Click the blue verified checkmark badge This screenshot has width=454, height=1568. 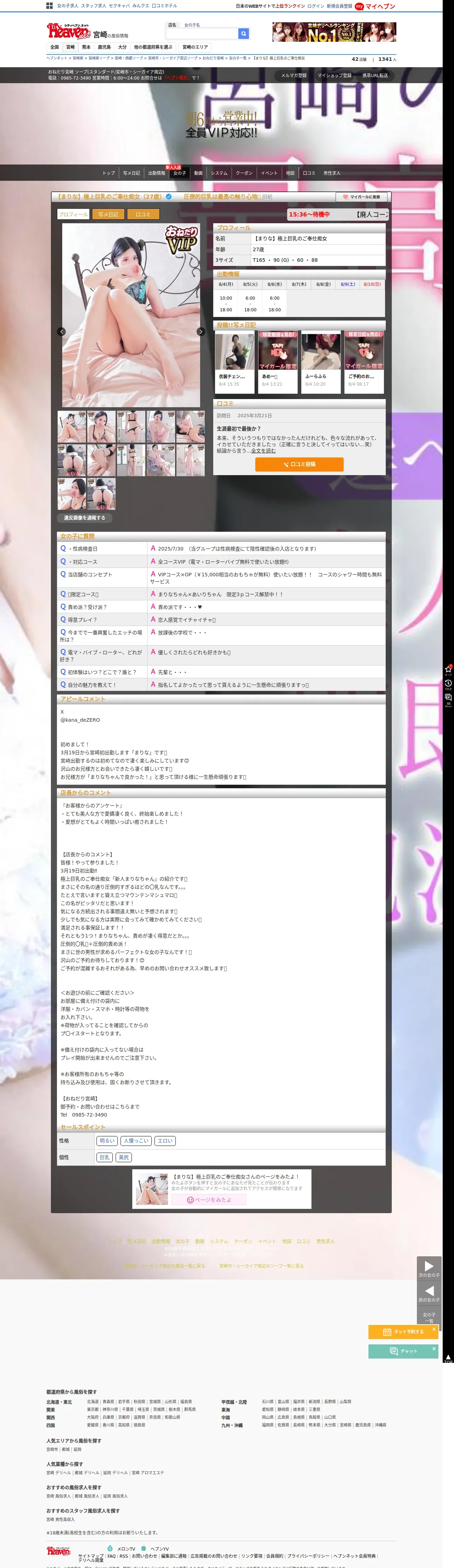(169, 197)
